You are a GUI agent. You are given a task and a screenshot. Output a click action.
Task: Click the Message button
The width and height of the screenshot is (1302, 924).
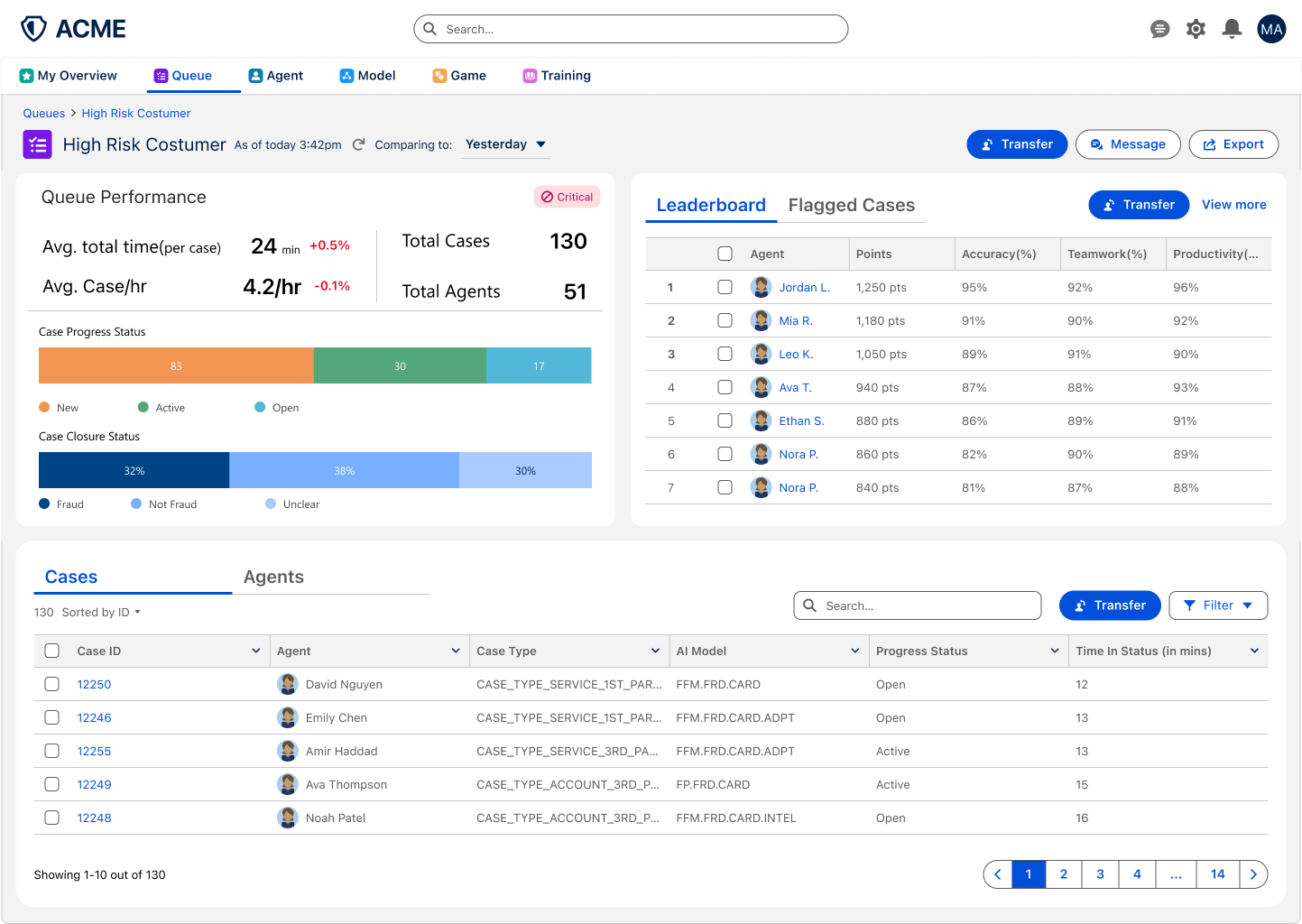point(1128,144)
